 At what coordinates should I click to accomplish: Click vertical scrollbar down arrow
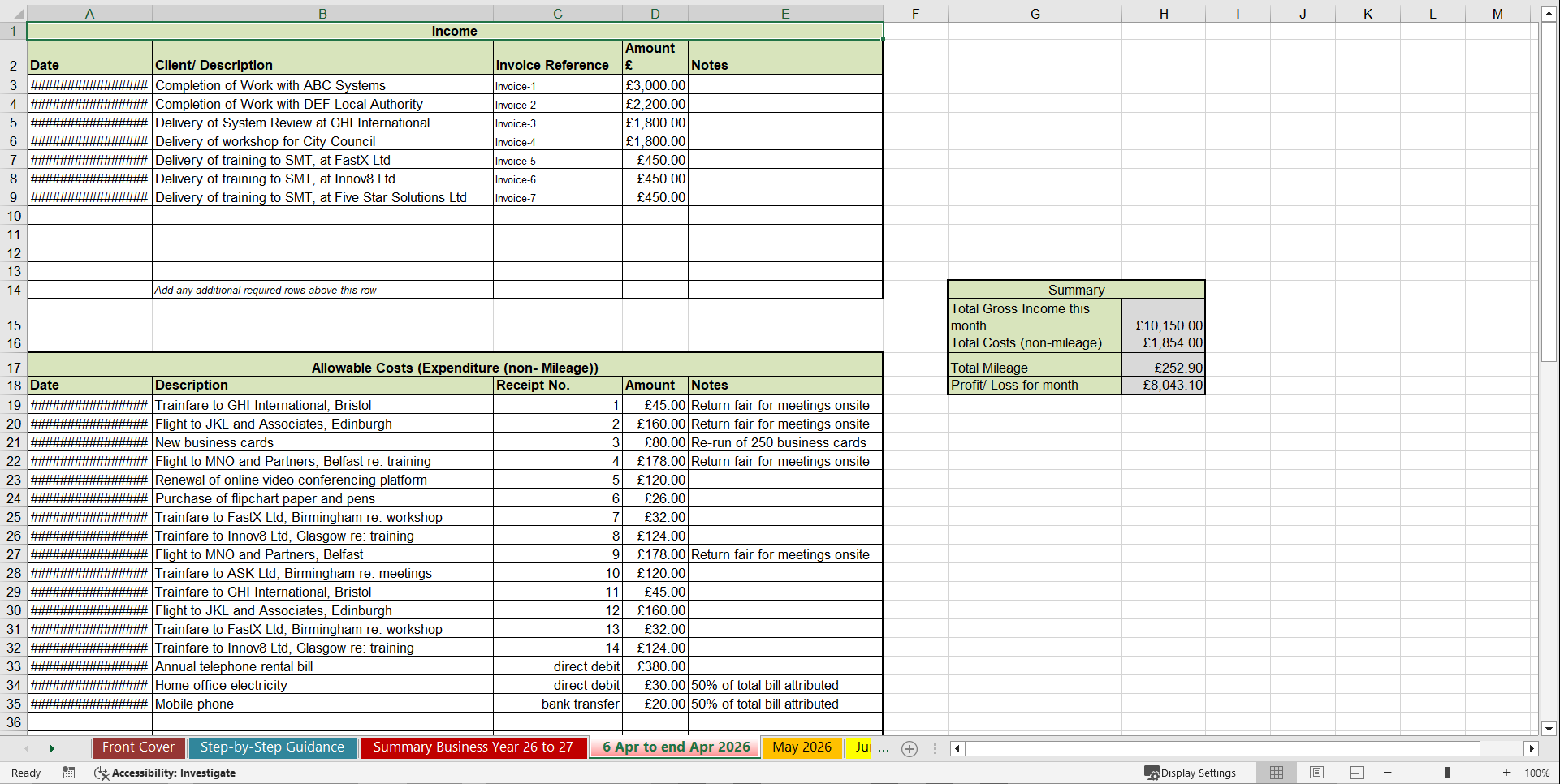click(x=1549, y=728)
